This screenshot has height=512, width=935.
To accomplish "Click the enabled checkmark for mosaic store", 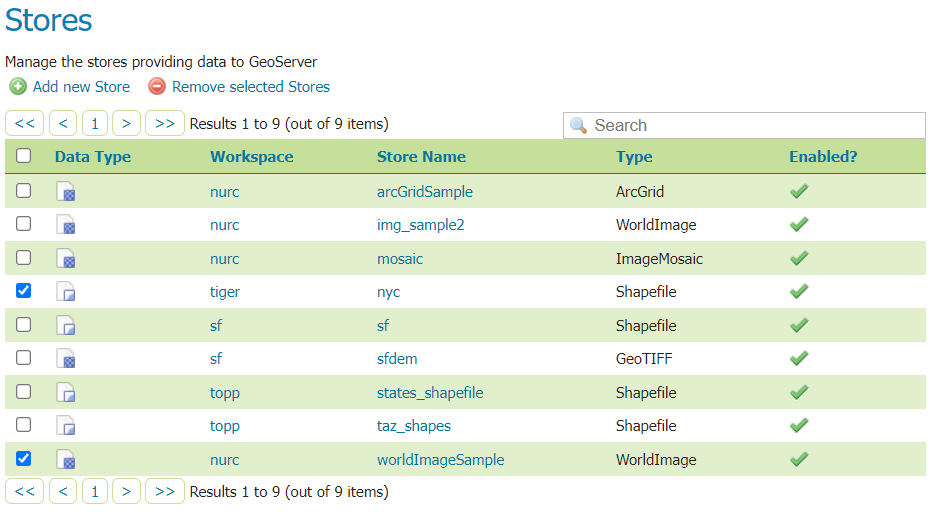I will [798, 259].
